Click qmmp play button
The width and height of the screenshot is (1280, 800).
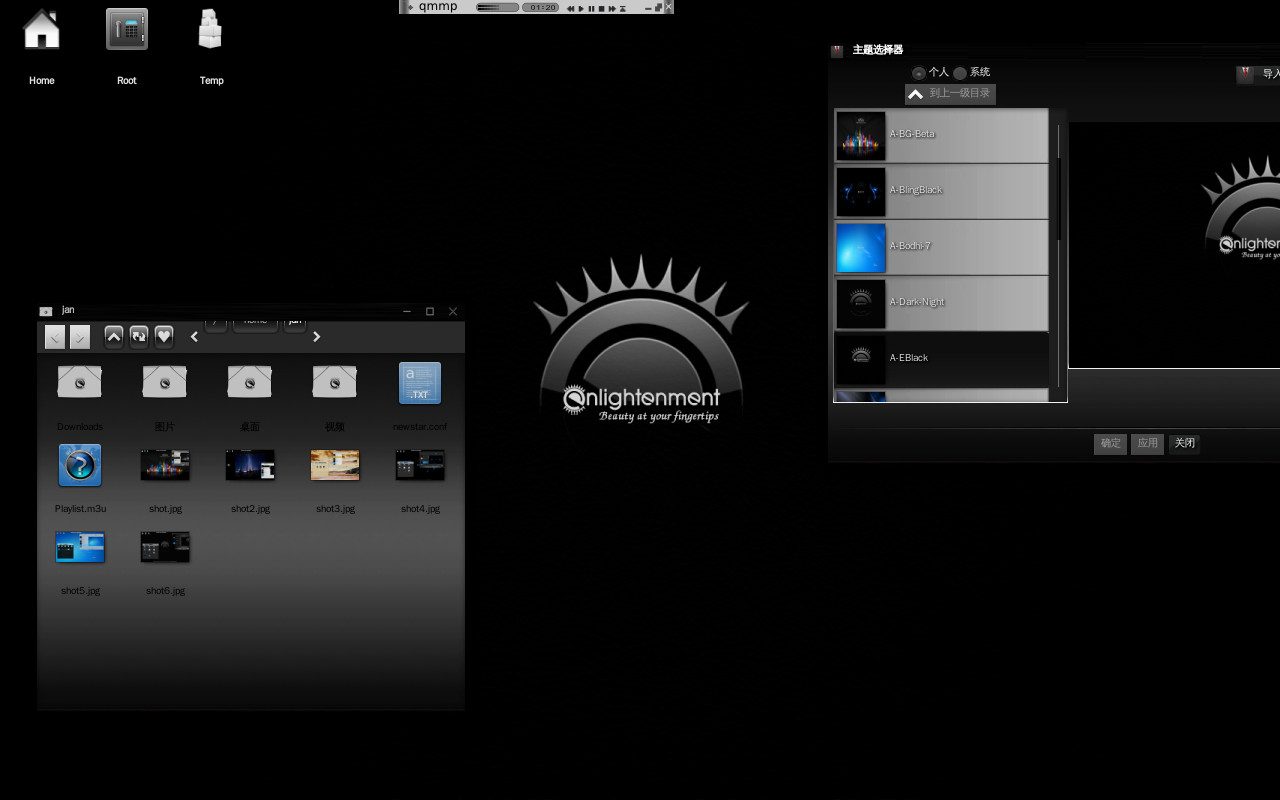[x=581, y=8]
